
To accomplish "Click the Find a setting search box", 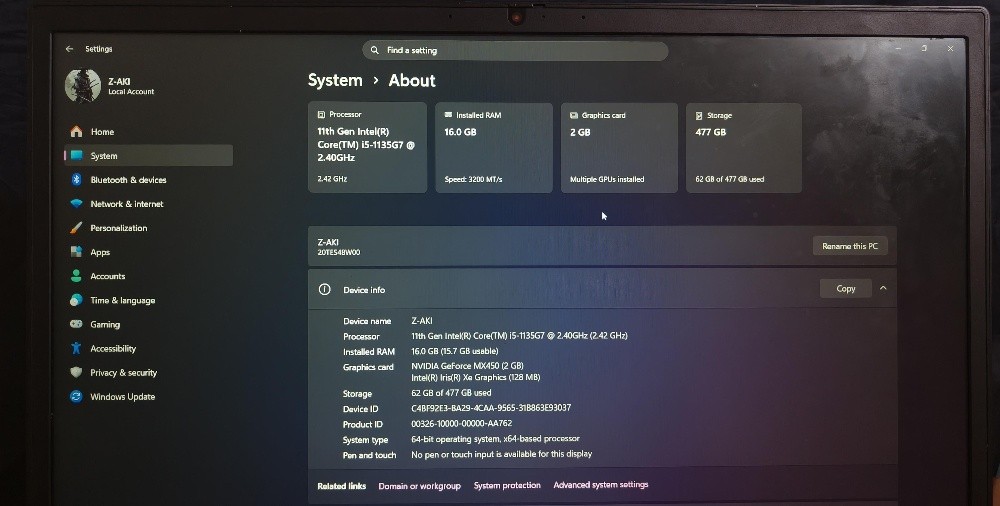I will point(515,50).
